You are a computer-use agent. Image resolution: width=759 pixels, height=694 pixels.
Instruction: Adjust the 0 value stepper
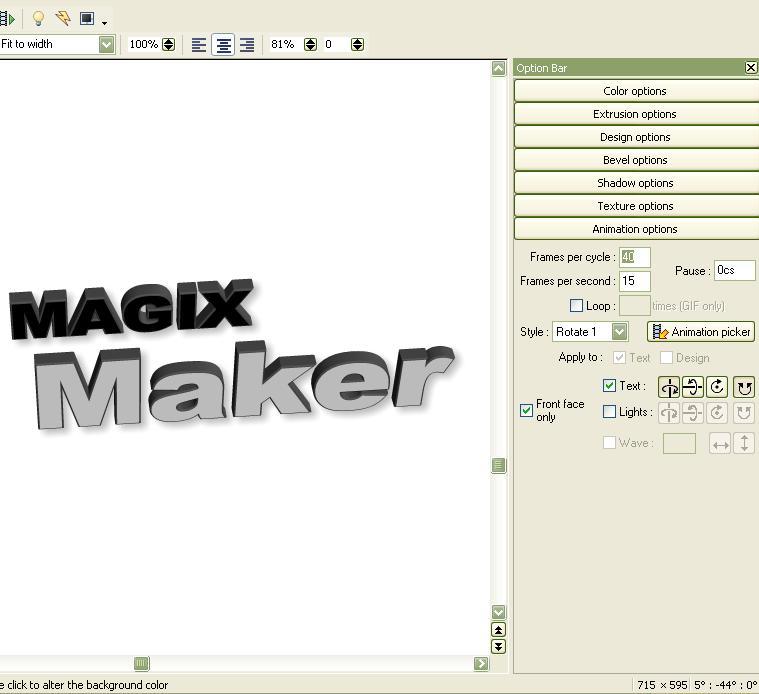(x=357, y=45)
